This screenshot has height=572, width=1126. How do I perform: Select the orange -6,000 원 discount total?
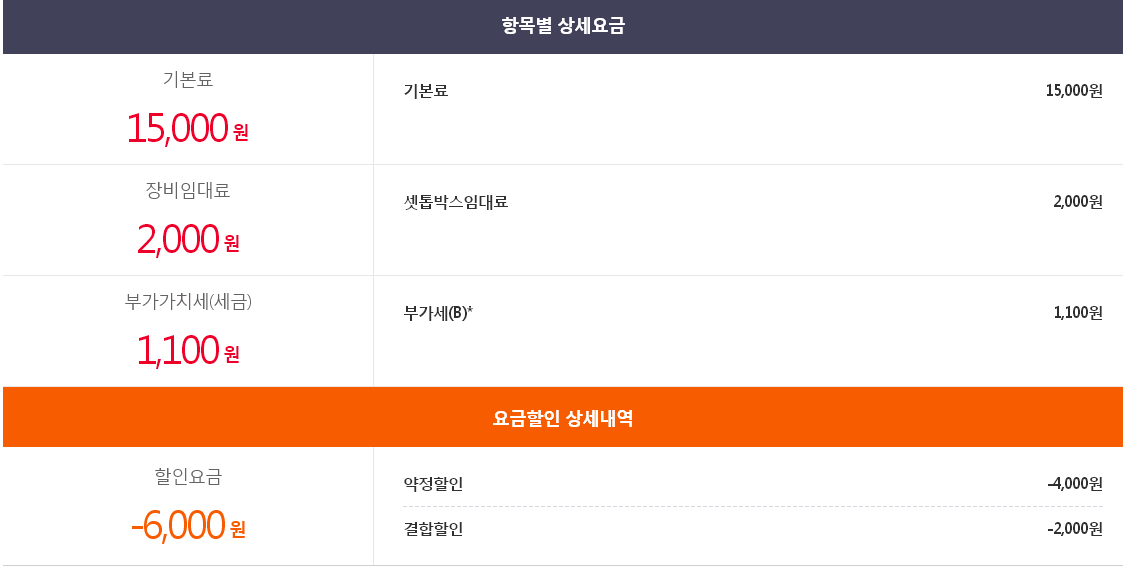pos(187,525)
